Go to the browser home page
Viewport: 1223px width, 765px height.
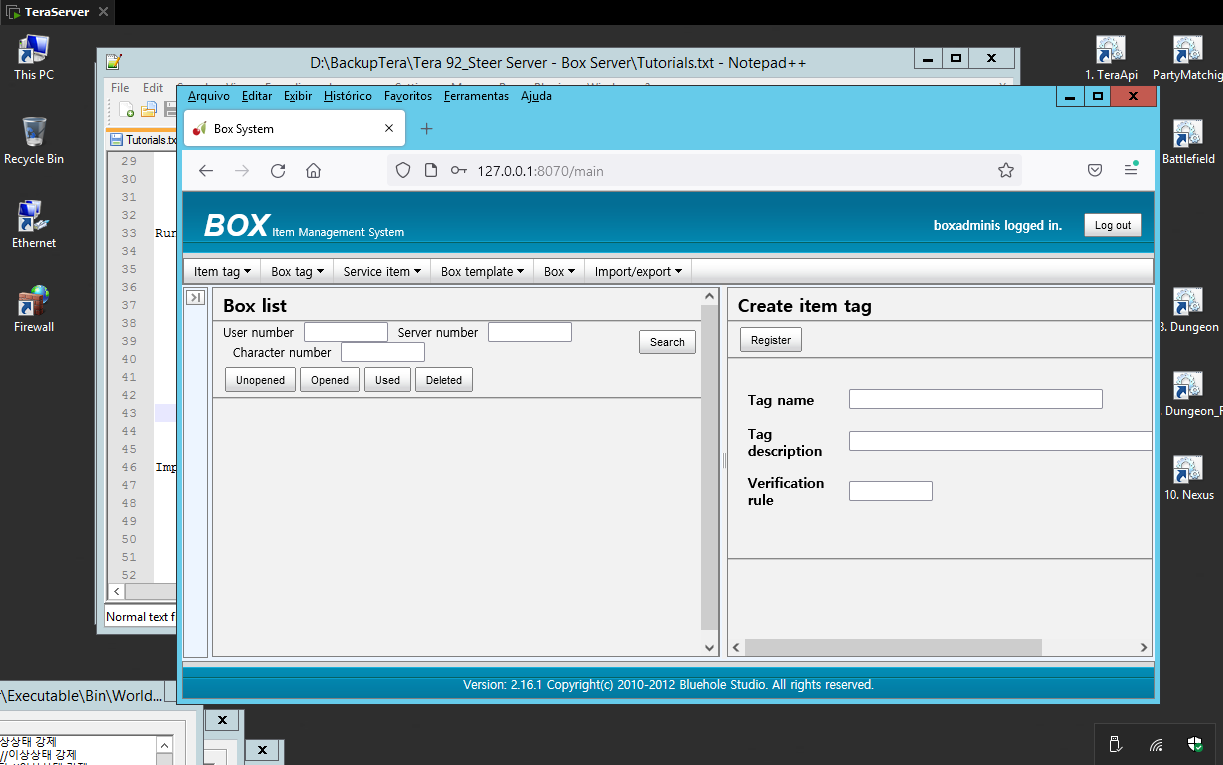click(313, 171)
